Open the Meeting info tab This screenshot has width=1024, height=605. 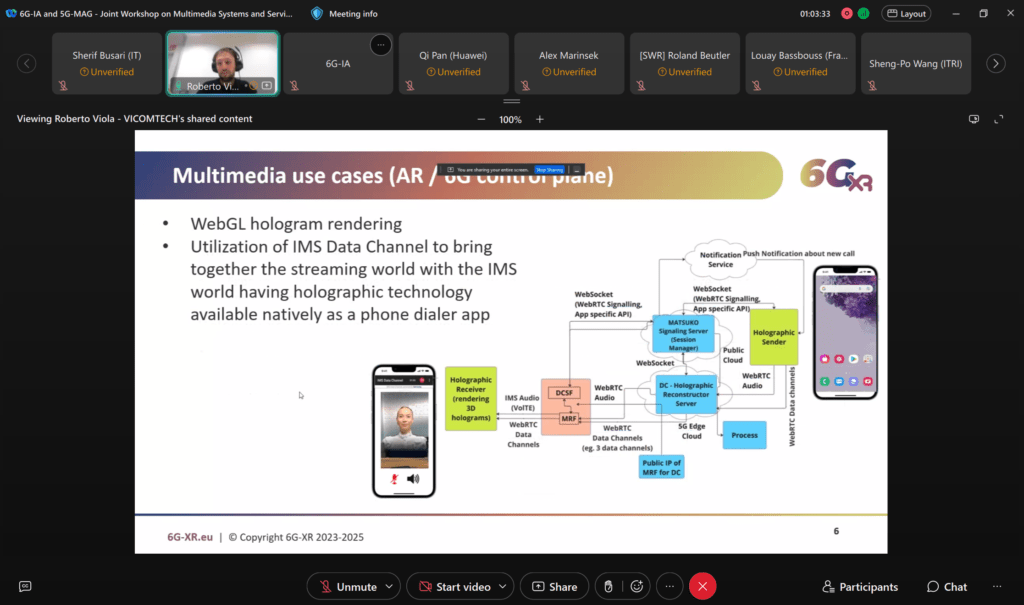click(344, 14)
